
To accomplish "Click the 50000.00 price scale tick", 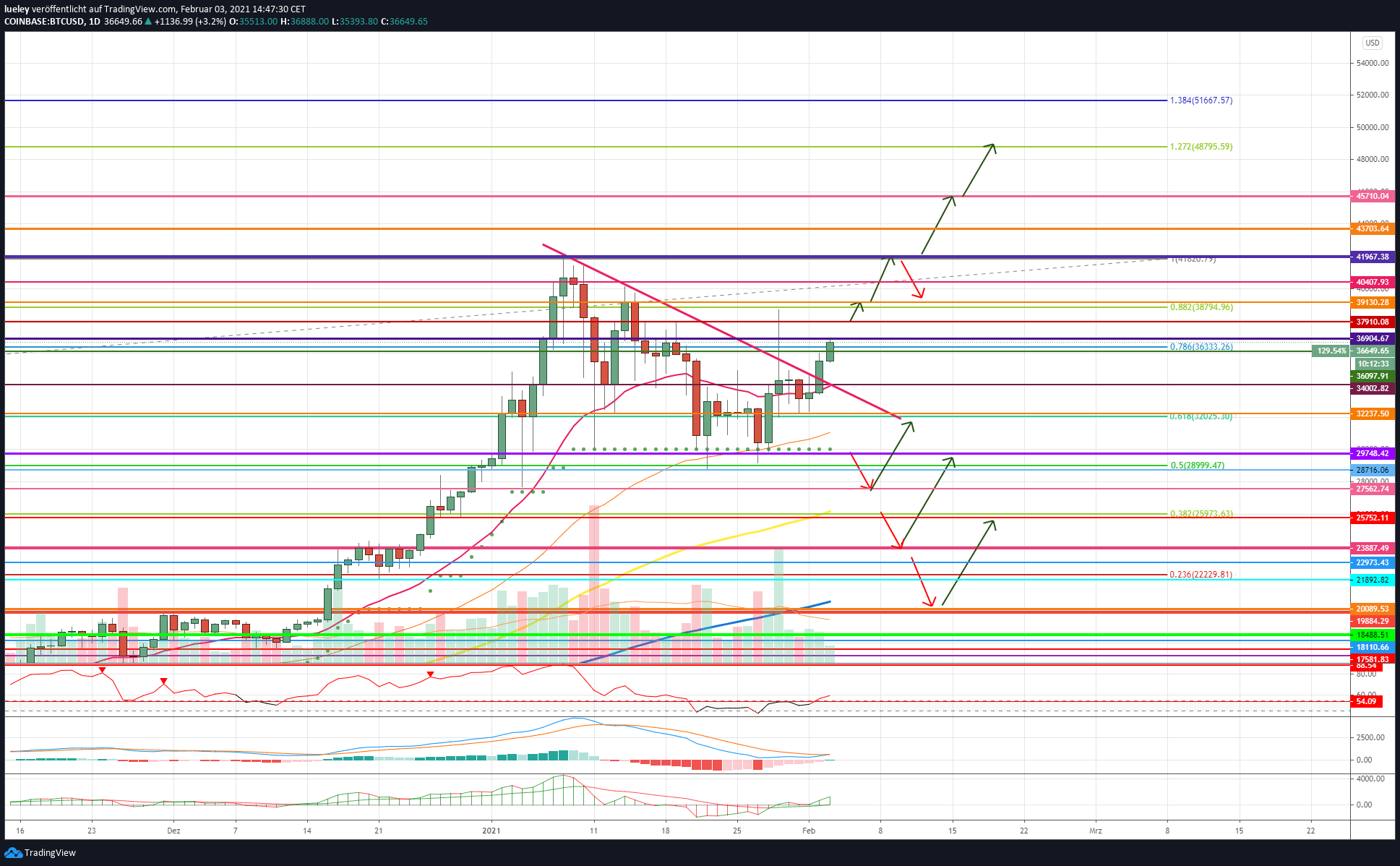I will (x=1373, y=127).
